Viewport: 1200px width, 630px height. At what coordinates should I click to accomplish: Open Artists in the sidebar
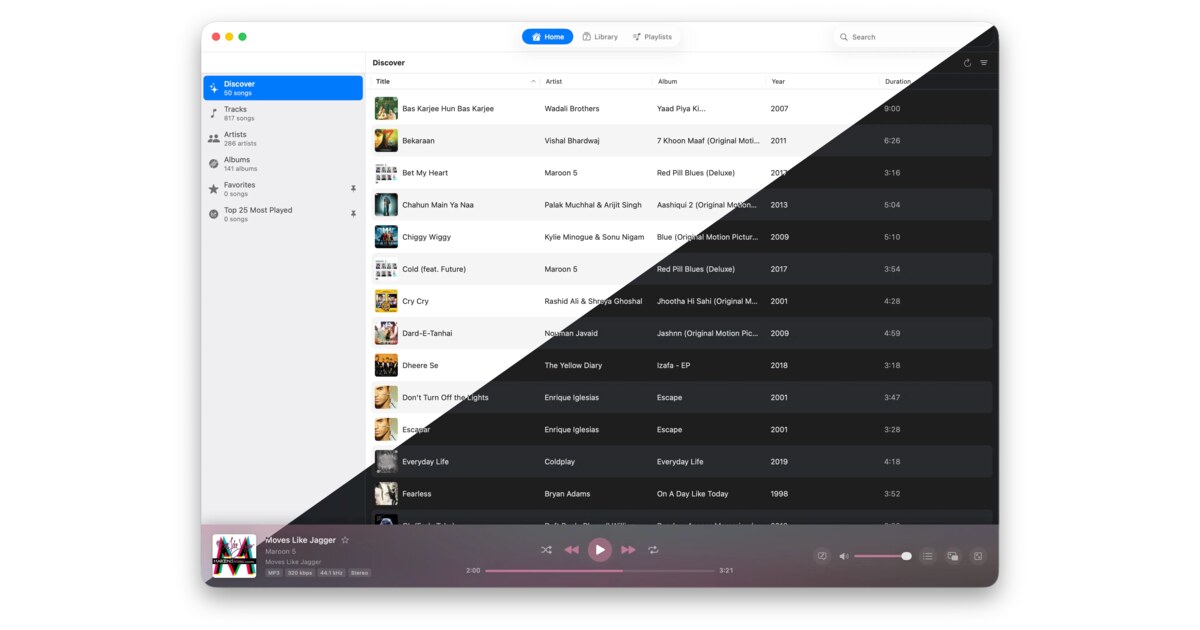point(283,138)
